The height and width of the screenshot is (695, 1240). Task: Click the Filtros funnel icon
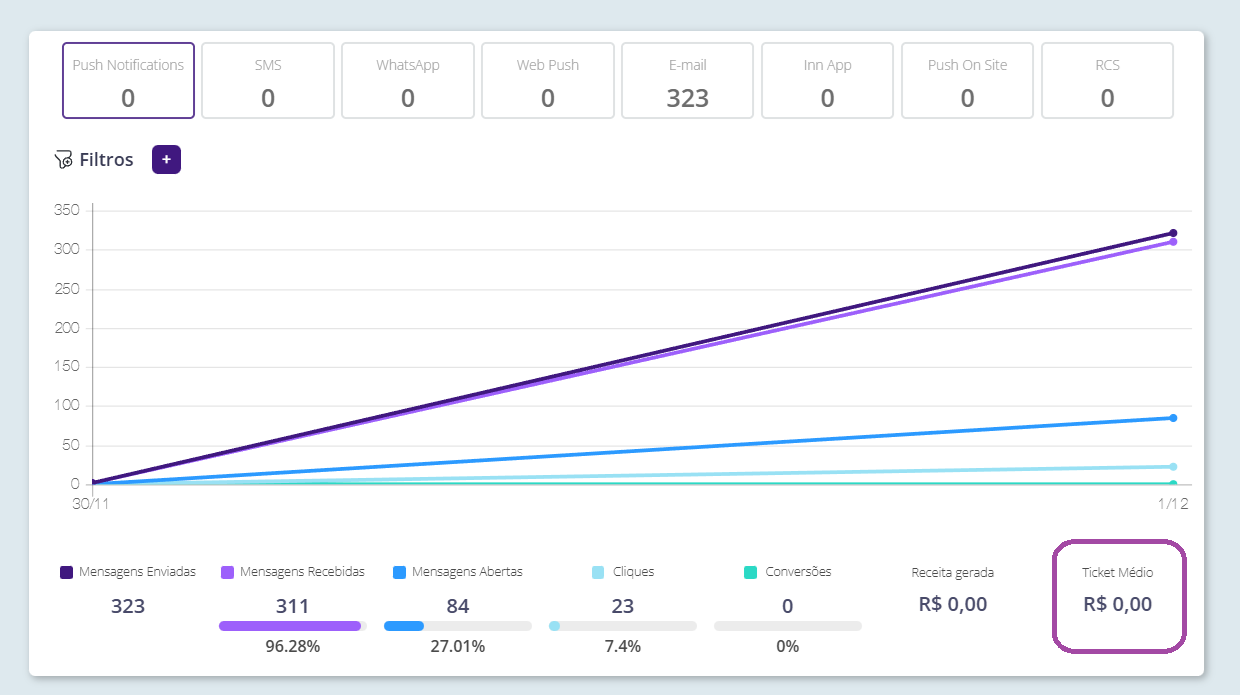pyautogui.click(x=63, y=160)
